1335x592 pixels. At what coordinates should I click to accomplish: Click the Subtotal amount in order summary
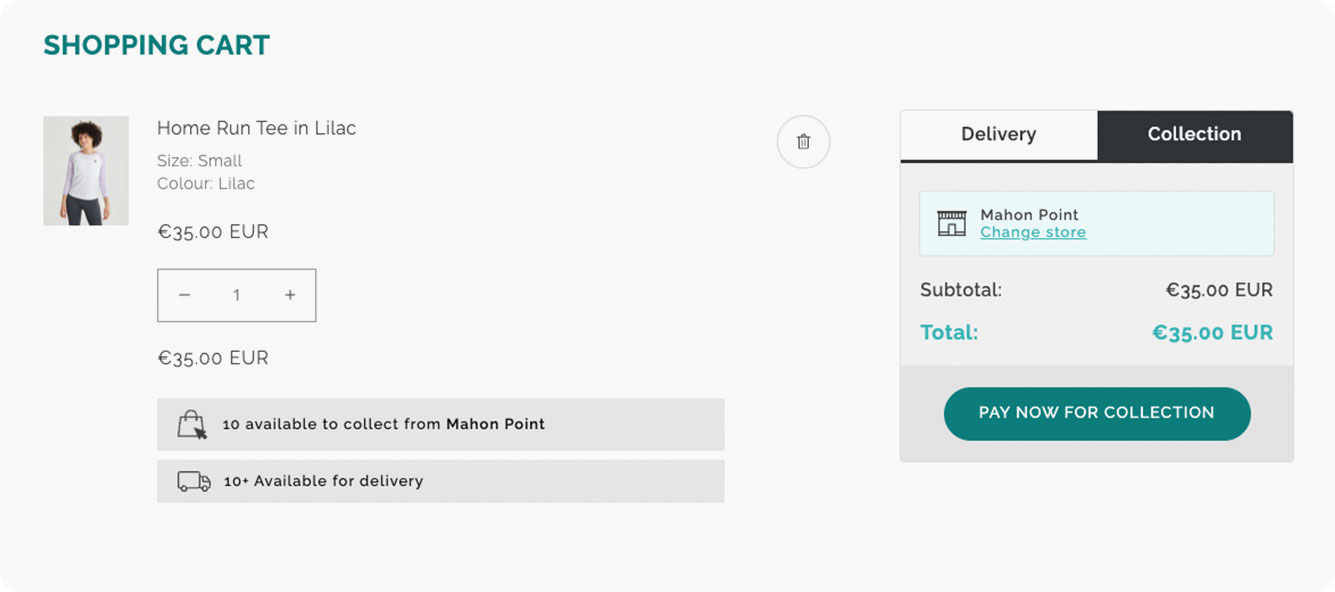1219,290
